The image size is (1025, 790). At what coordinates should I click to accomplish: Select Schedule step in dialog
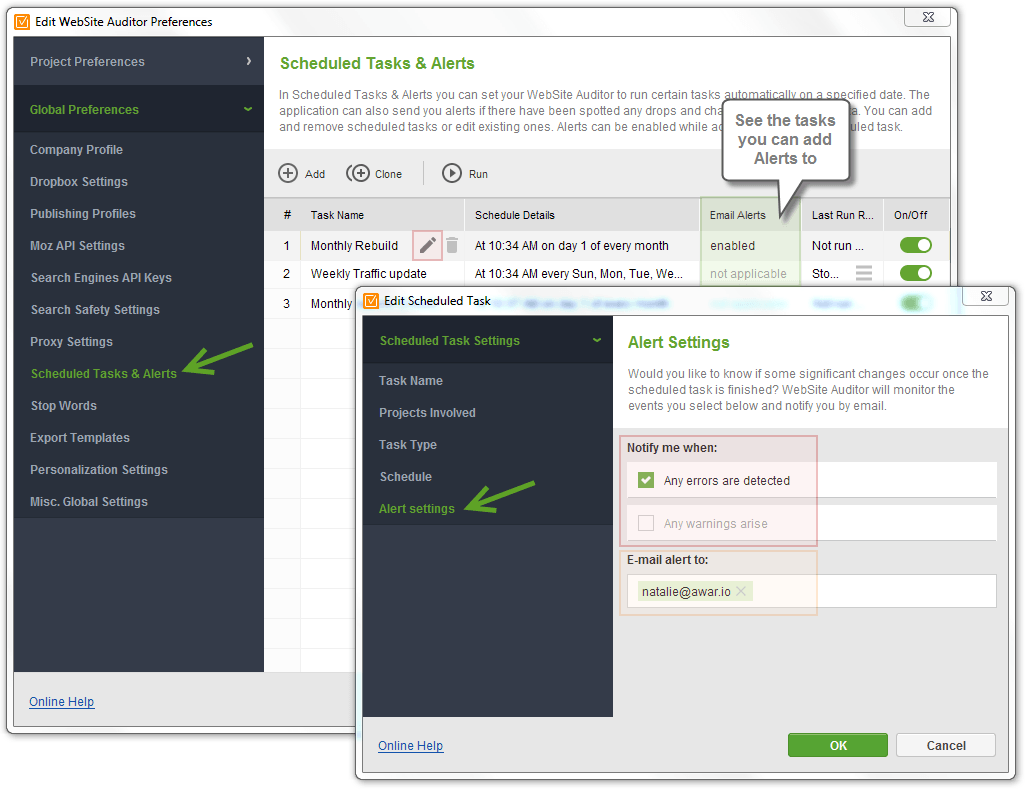(406, 476)
